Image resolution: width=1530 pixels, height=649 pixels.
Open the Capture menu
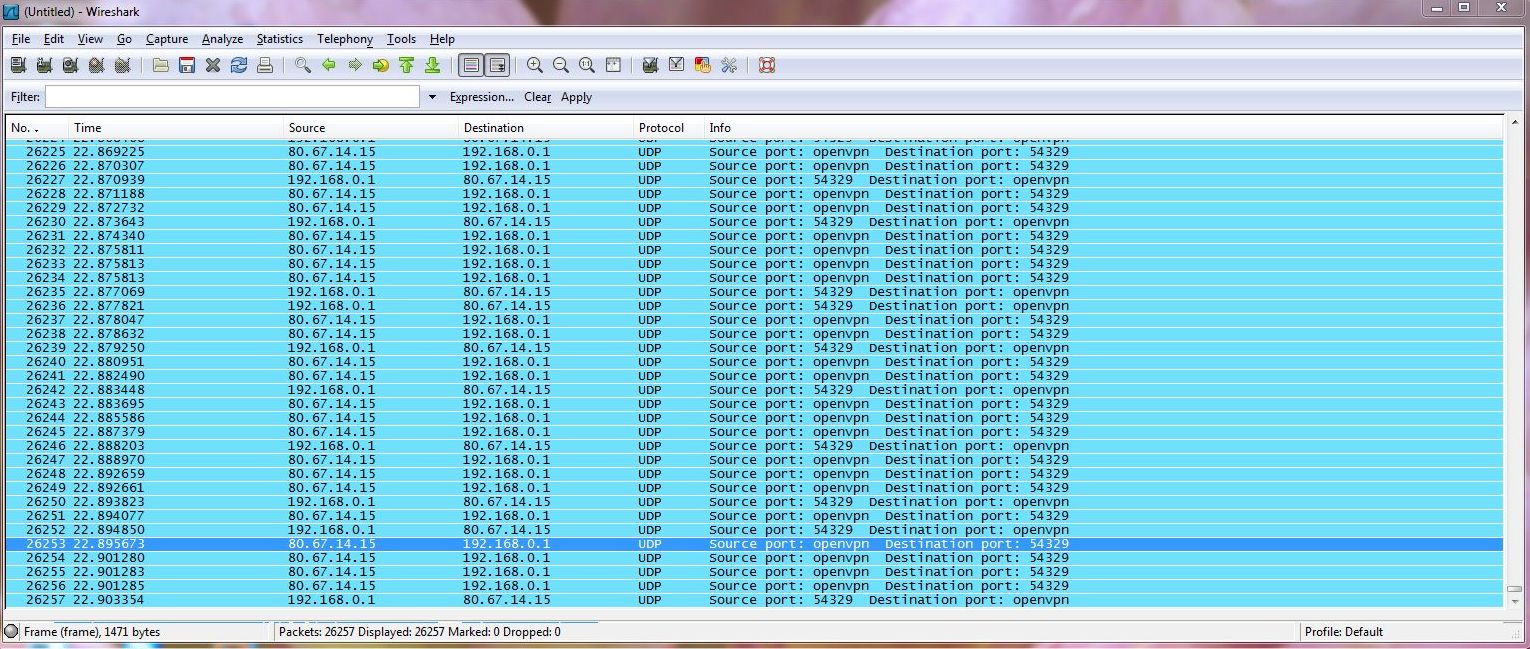pyautogui.click(x=167, y=39)
